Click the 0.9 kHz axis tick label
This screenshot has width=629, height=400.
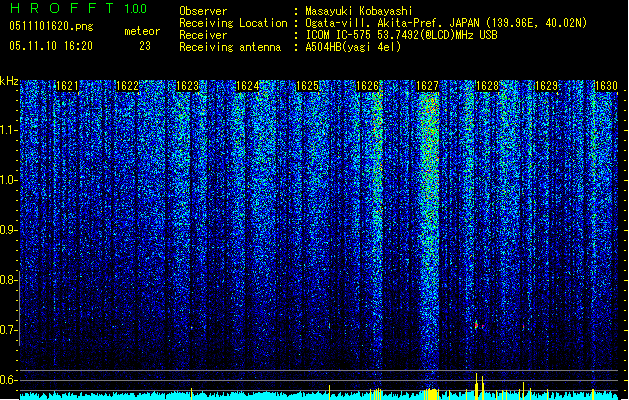9,230
